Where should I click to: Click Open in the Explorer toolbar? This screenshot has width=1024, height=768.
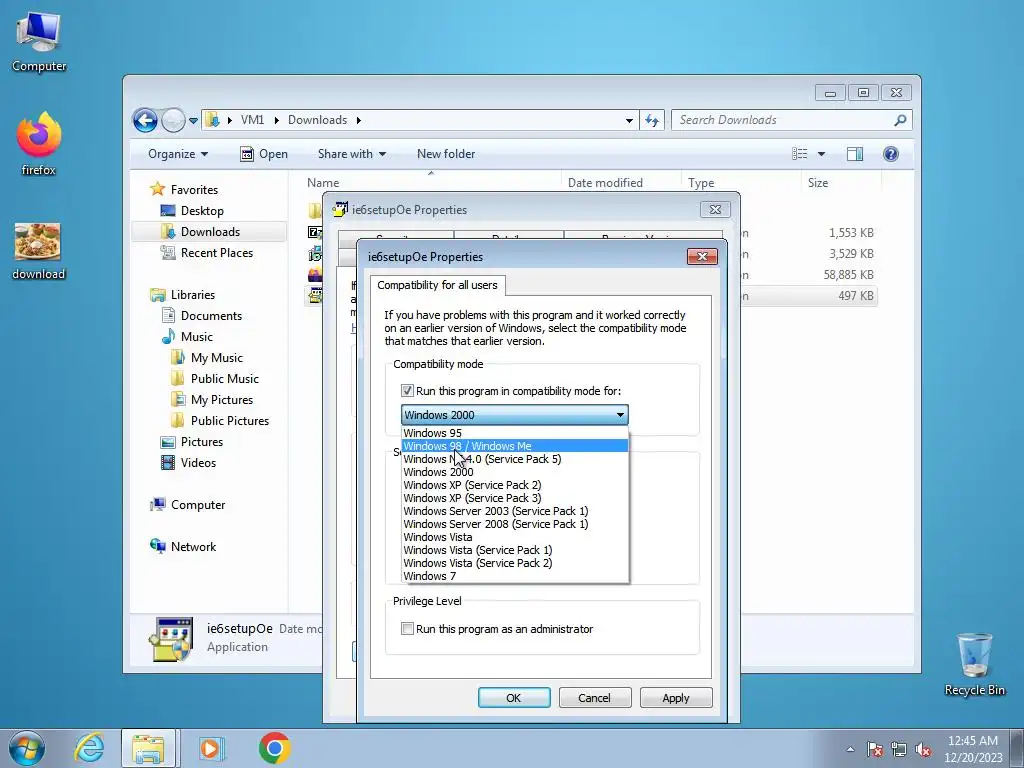tap(264, 154)
